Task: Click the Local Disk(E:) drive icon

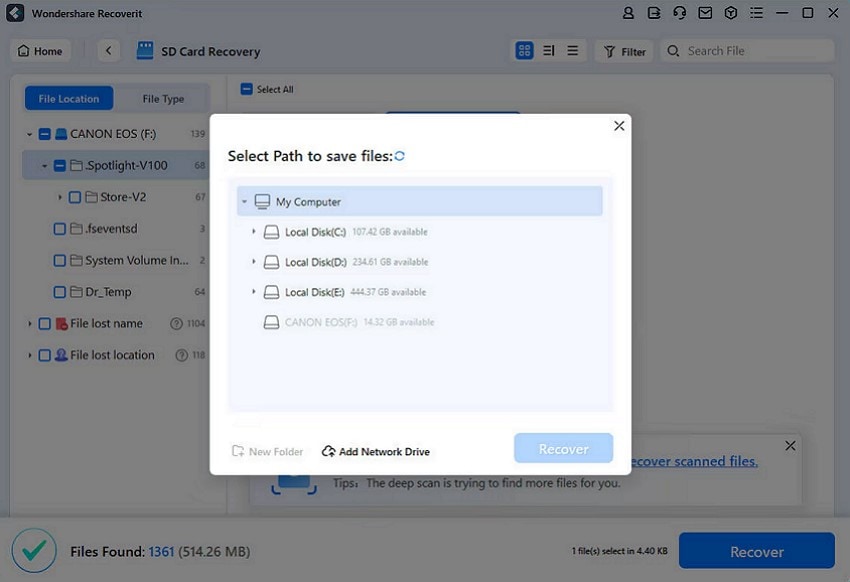Action: coord(271,293)
